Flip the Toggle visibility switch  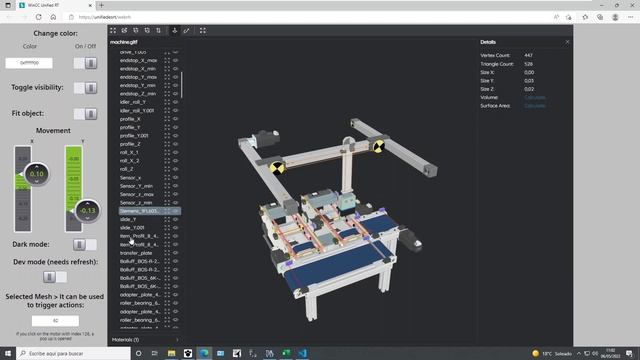pos(85,88)
